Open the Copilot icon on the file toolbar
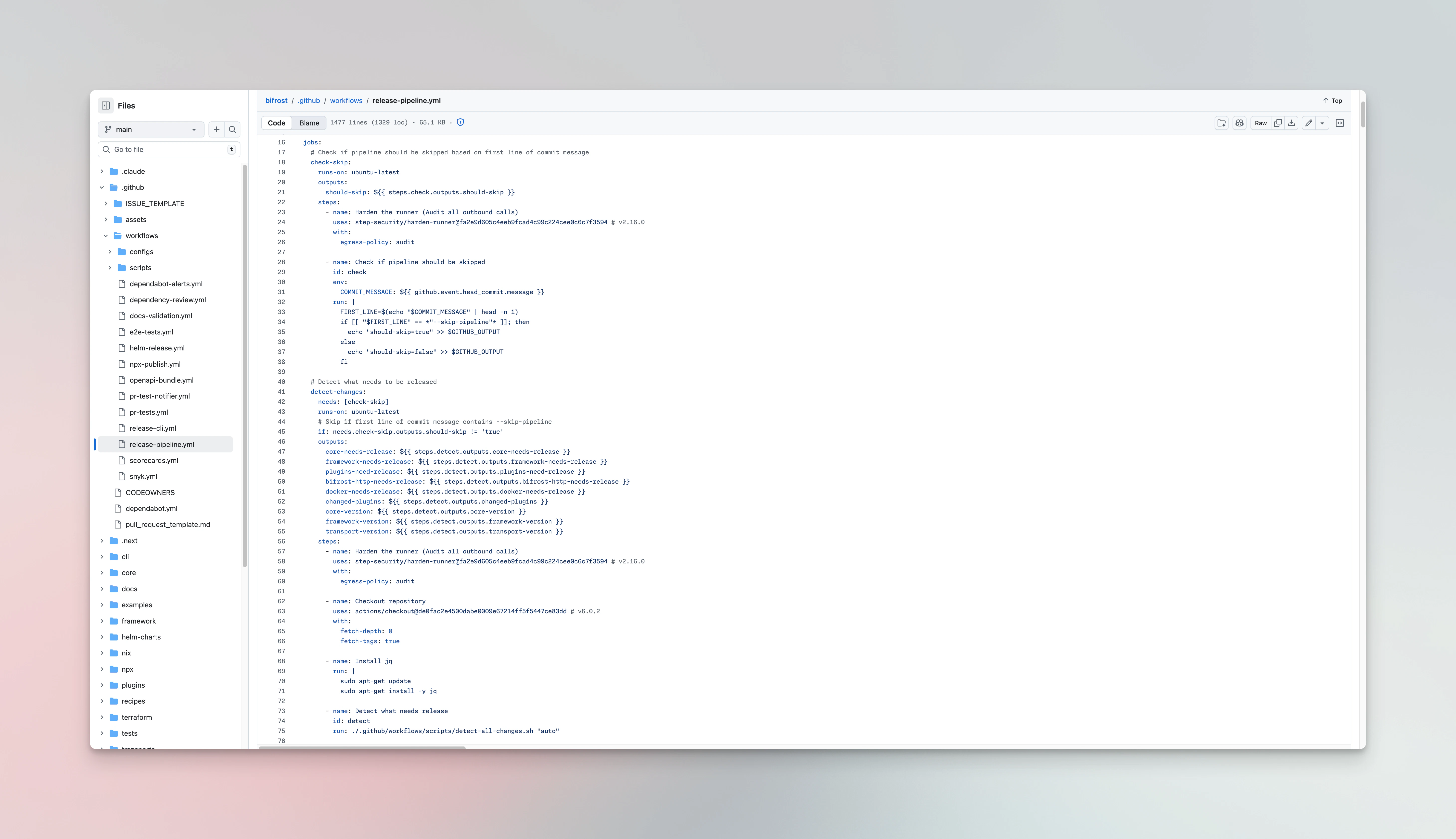The image size is (1456, 839). tap(1239, 123)
